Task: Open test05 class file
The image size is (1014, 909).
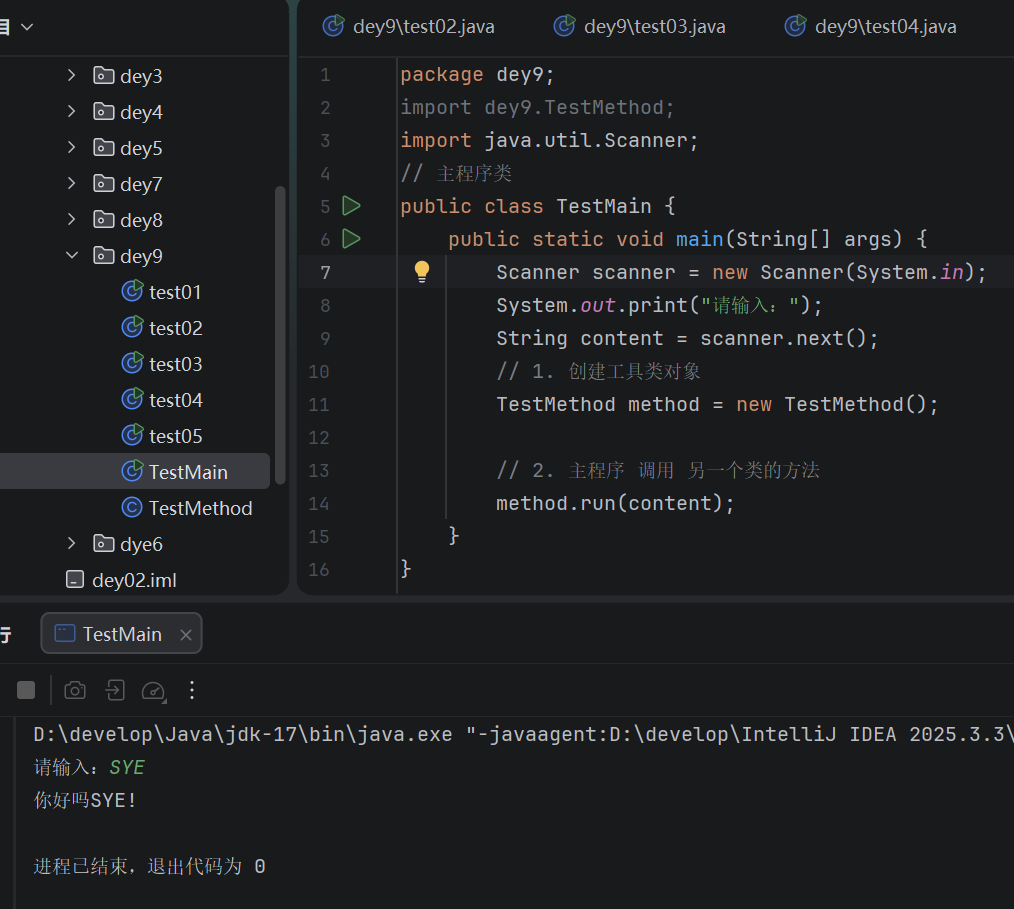Action: [x=175, y=436]
